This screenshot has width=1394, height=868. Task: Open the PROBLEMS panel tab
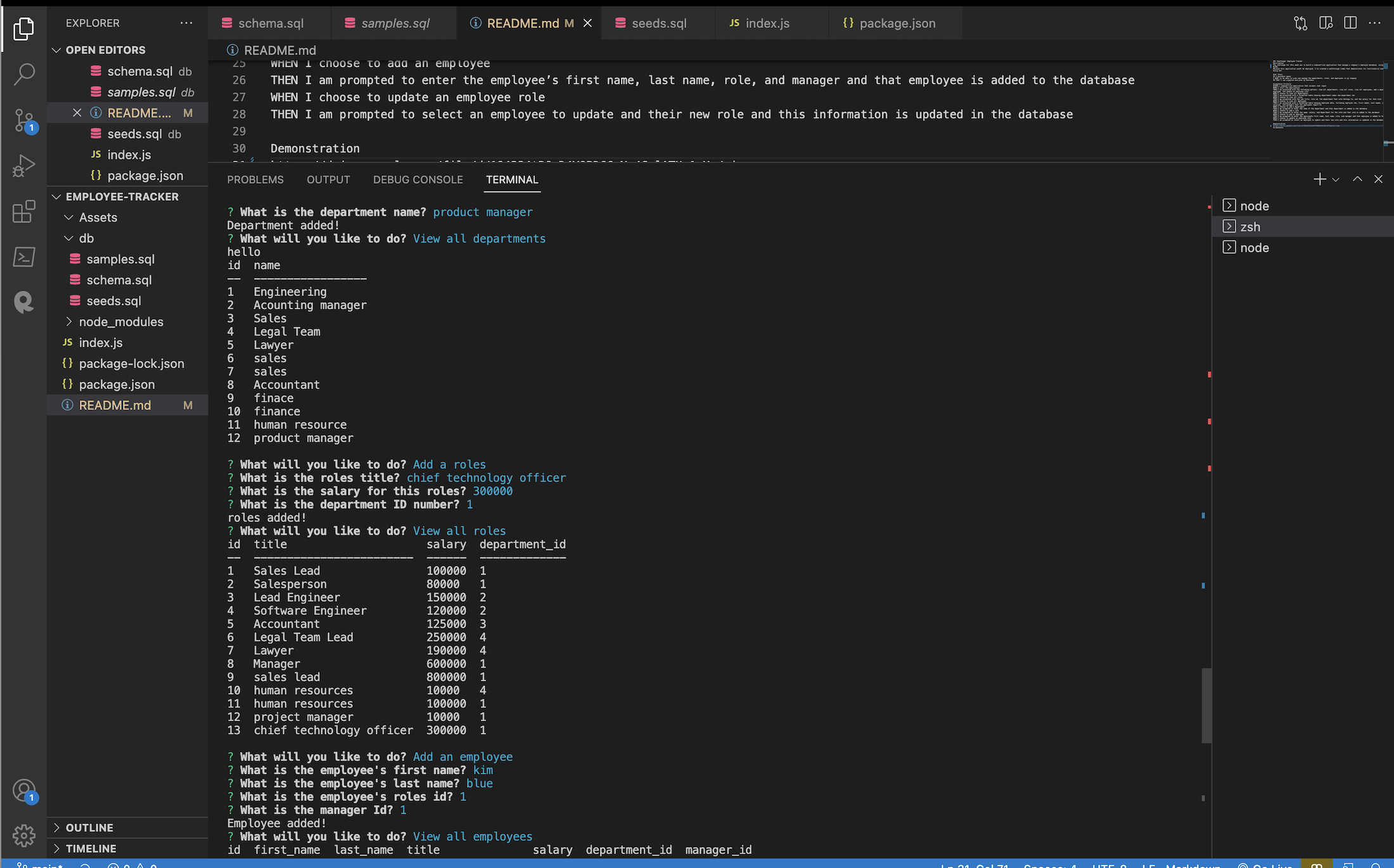click(x=255, y=180)
